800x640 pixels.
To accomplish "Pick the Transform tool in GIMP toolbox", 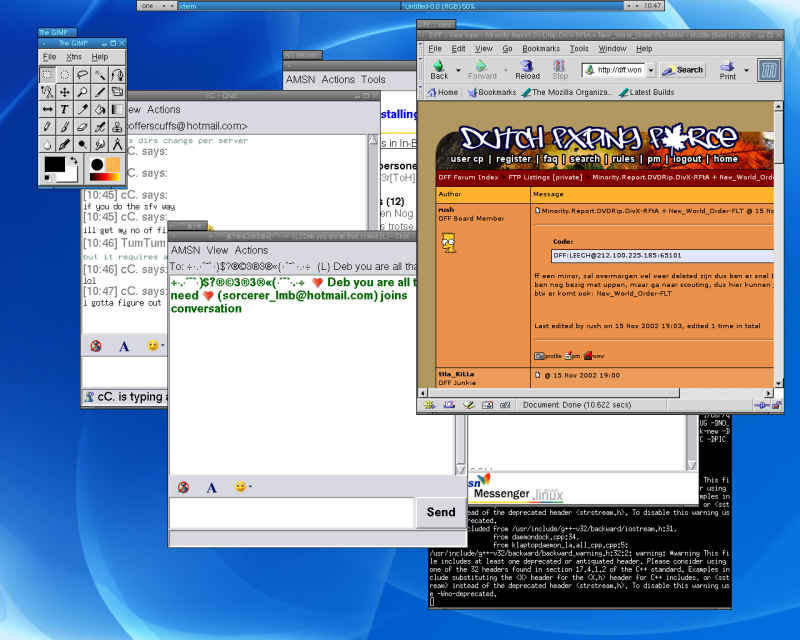I will coord(117,92).
